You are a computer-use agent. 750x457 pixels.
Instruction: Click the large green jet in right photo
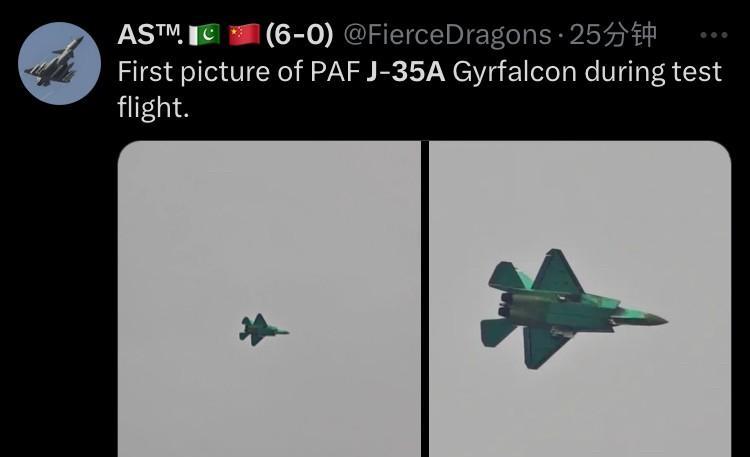(x=574, y=309)
